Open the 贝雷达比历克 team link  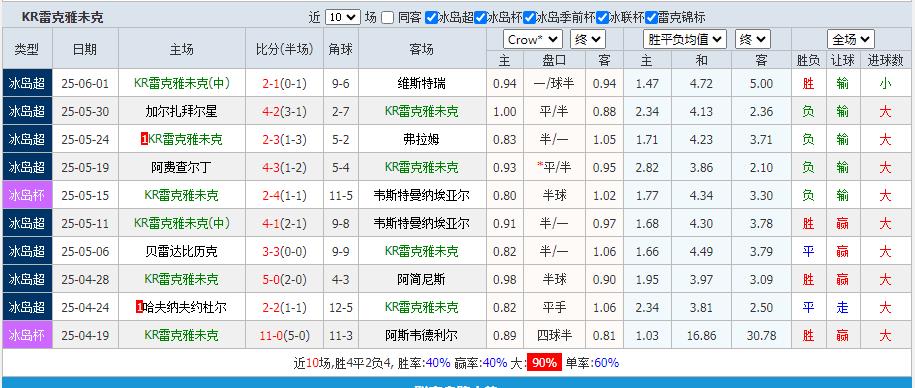point(181,251)
